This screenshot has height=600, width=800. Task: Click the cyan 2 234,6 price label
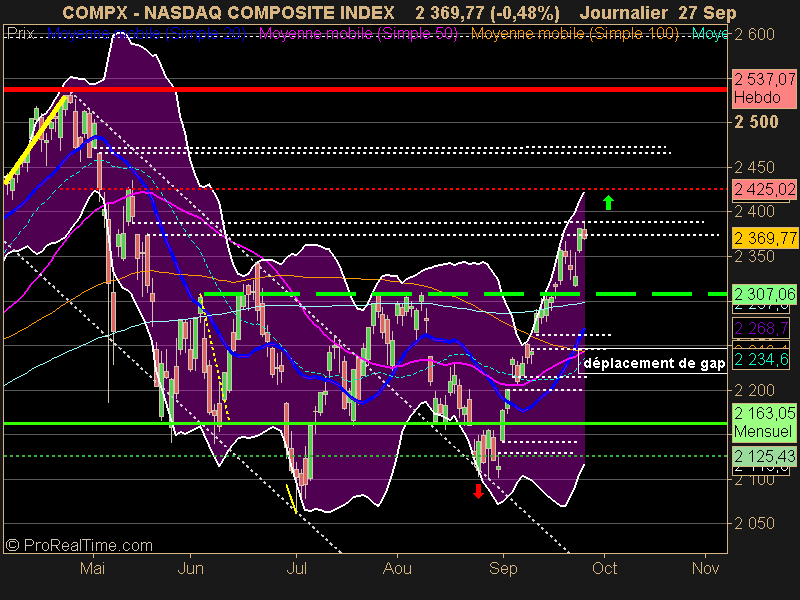(x=761, y=359)
